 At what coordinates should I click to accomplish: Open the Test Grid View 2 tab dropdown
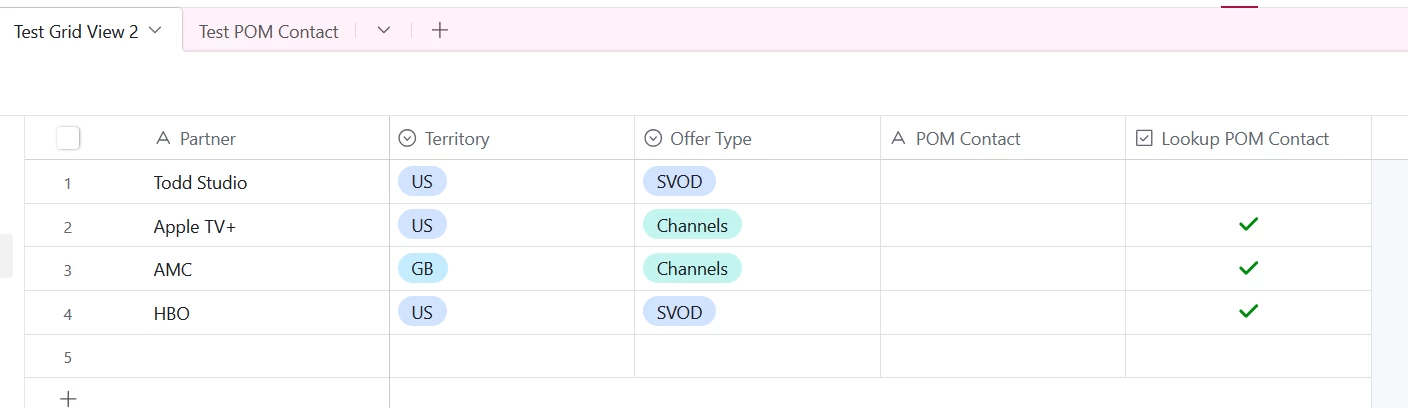(155, 31)
